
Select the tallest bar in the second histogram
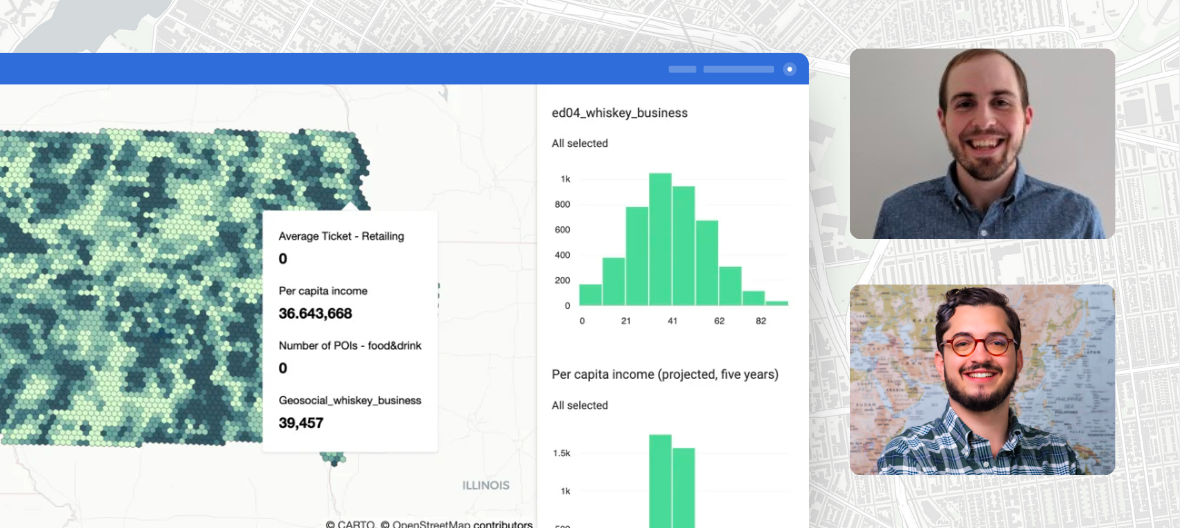(x=660, y=481)
